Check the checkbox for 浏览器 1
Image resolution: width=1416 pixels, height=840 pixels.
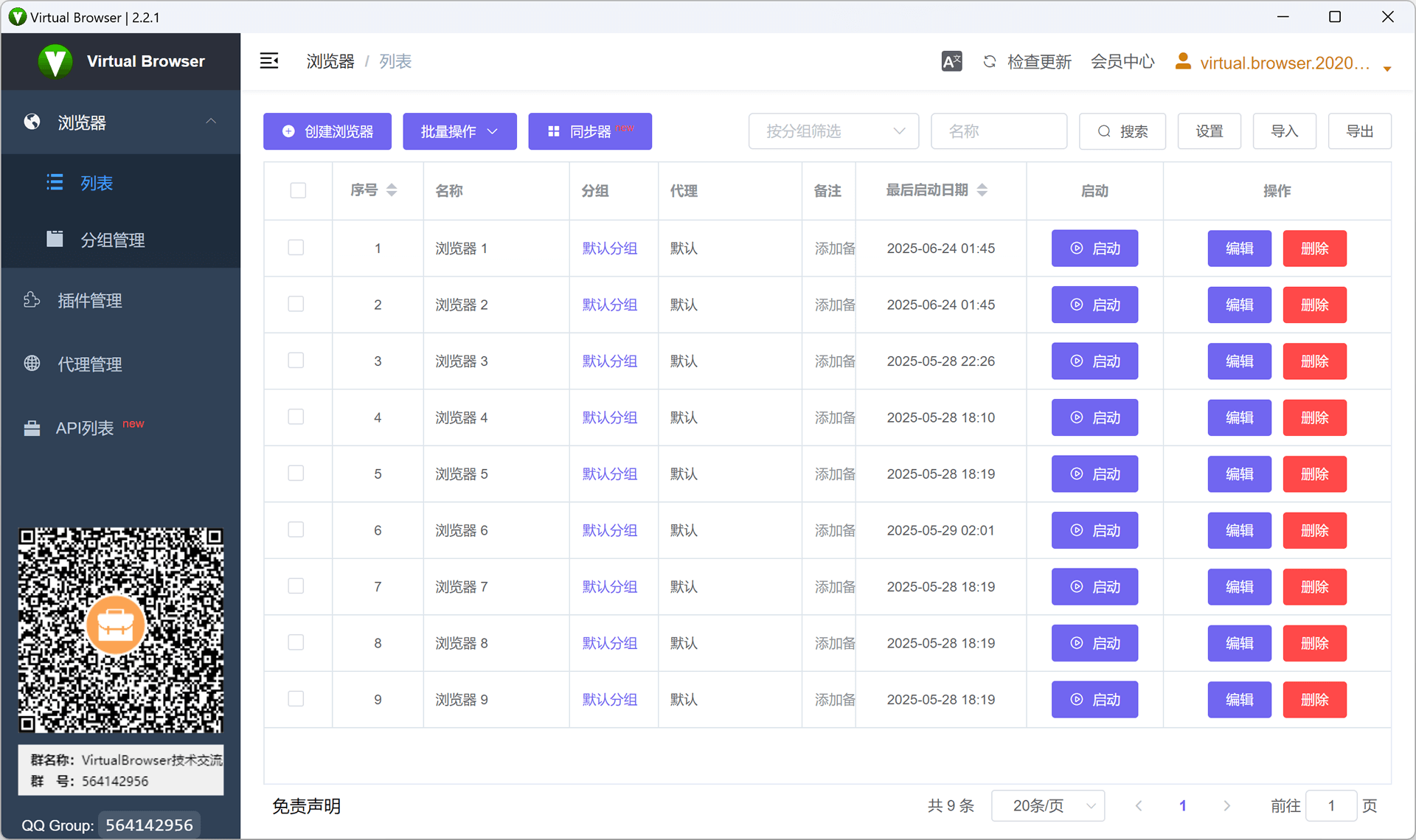(296, 248)
